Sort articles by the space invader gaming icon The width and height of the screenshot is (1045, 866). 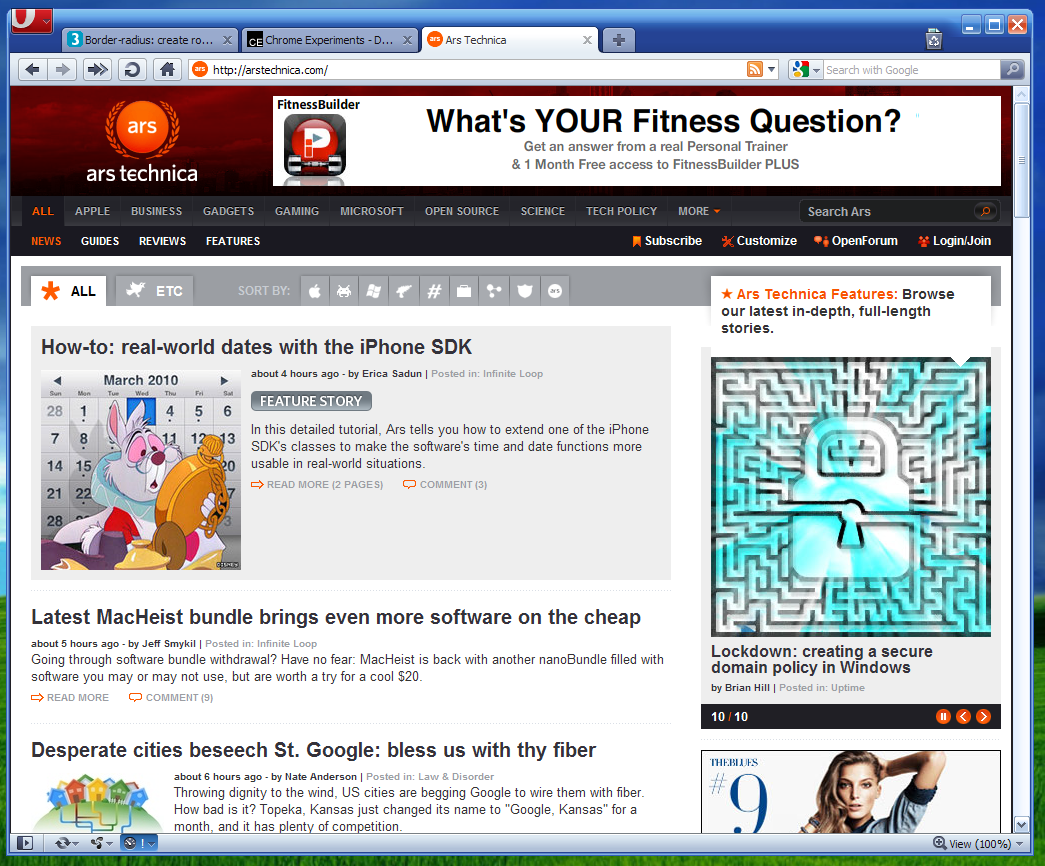click(x=344, y=291)
